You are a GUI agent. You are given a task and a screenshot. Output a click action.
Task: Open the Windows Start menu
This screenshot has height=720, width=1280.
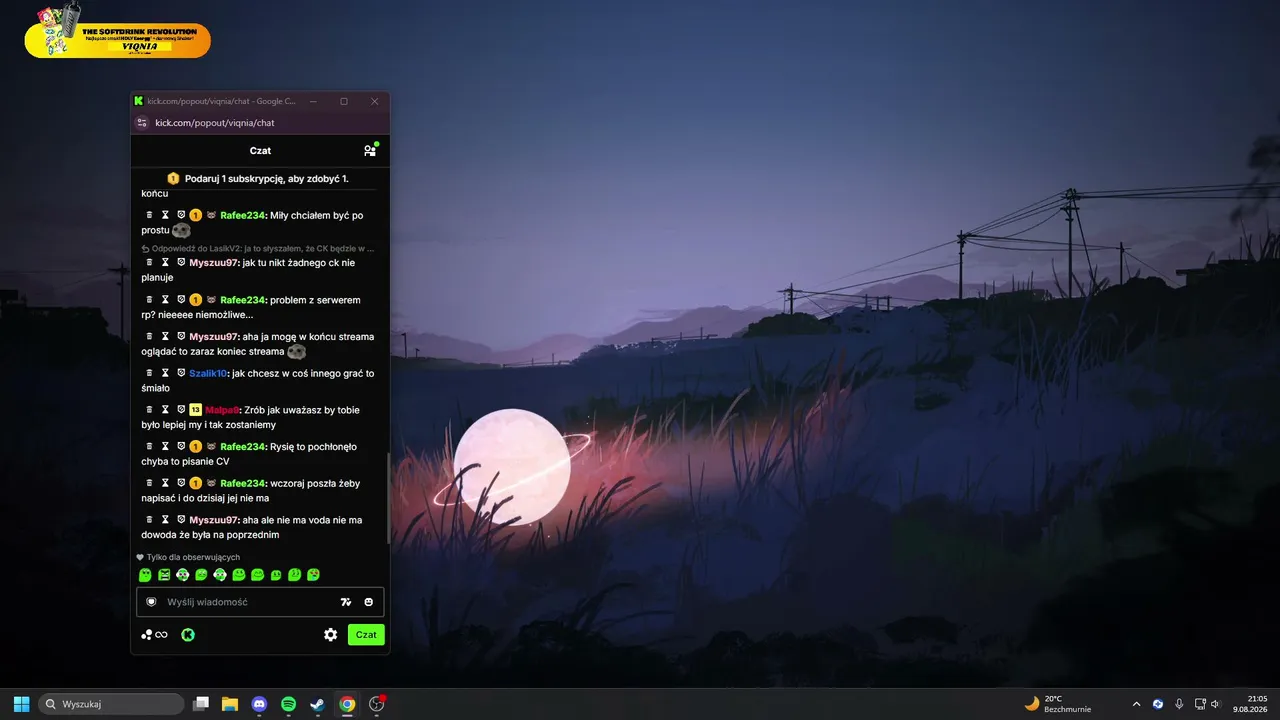tap(21, 704)
